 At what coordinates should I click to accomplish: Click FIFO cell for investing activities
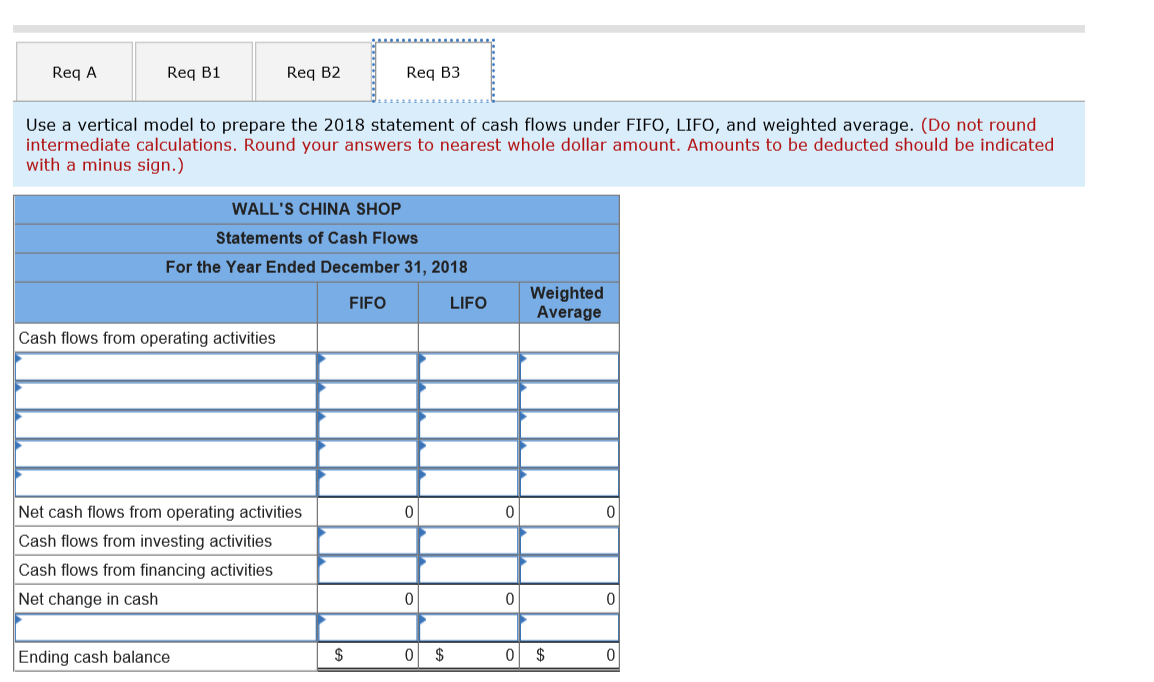(367, 541)
